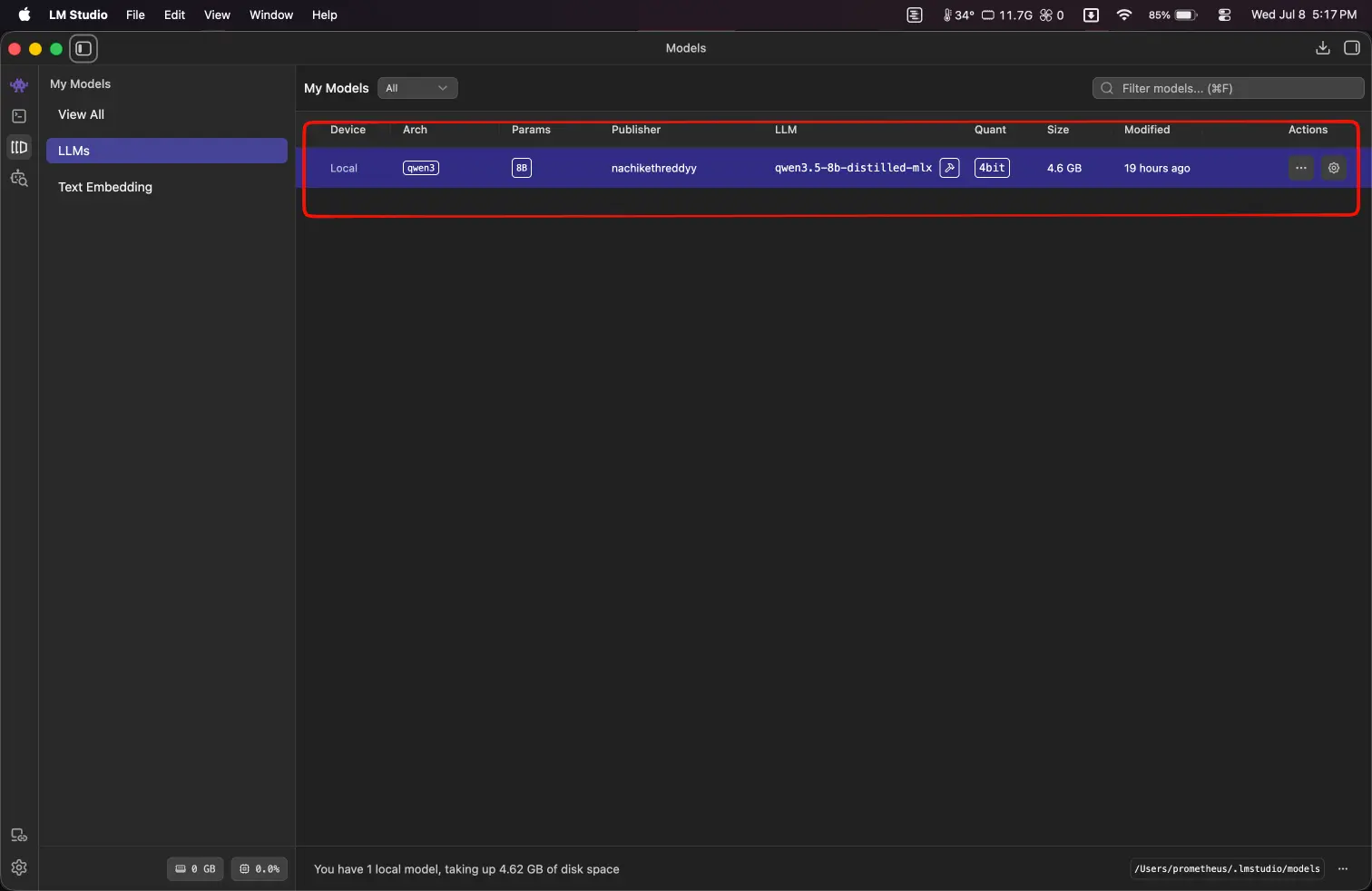Select View All in My Models
Image resolution: width=1372 pixels, height=891 pixels.
click(167, 114)
